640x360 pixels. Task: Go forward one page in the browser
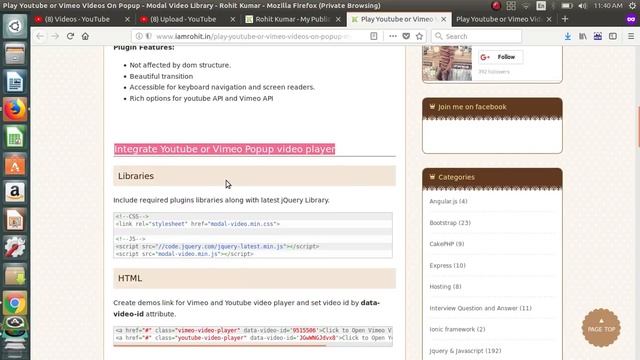[x=55, y=36]
